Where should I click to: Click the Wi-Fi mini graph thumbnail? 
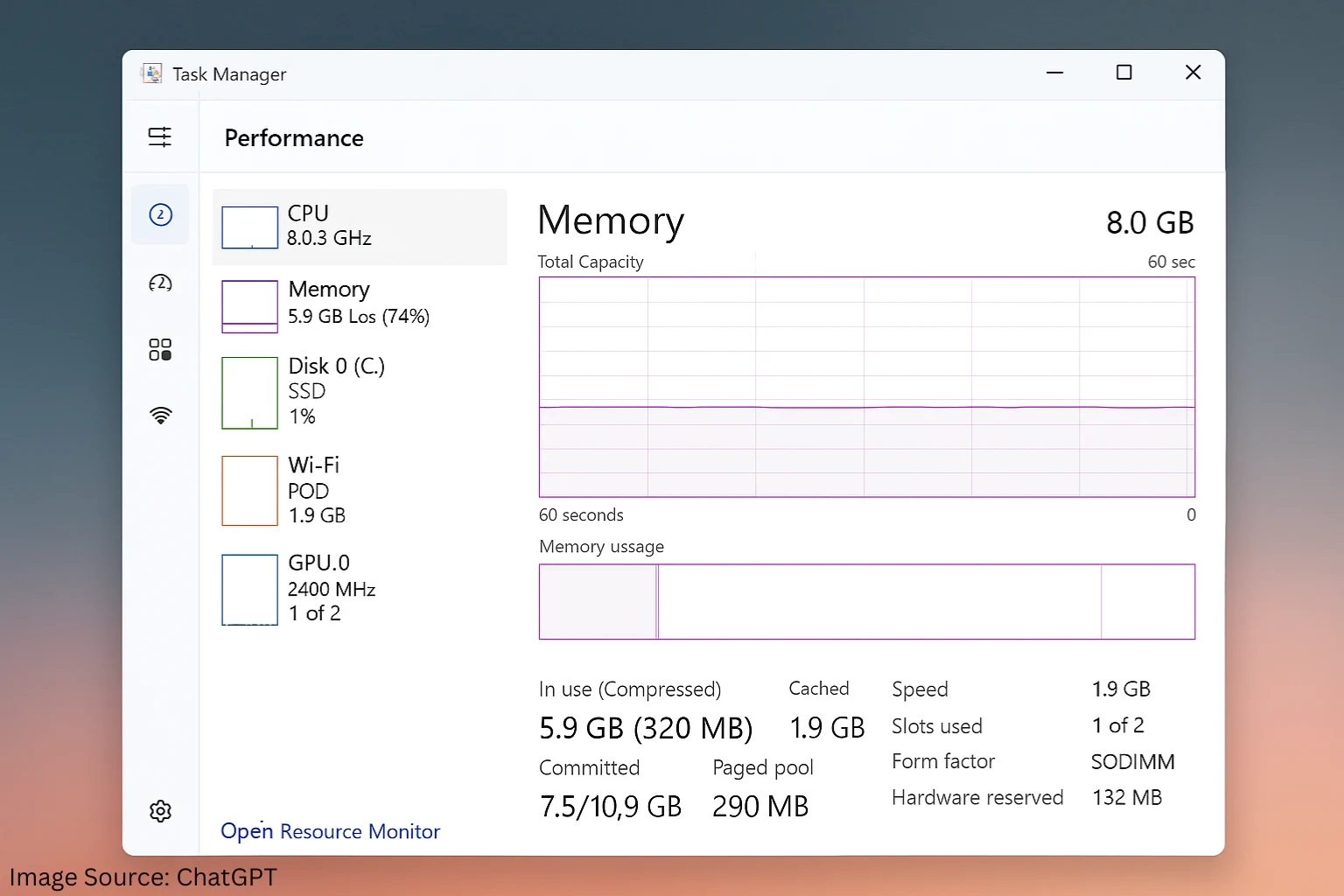(249, 491)
